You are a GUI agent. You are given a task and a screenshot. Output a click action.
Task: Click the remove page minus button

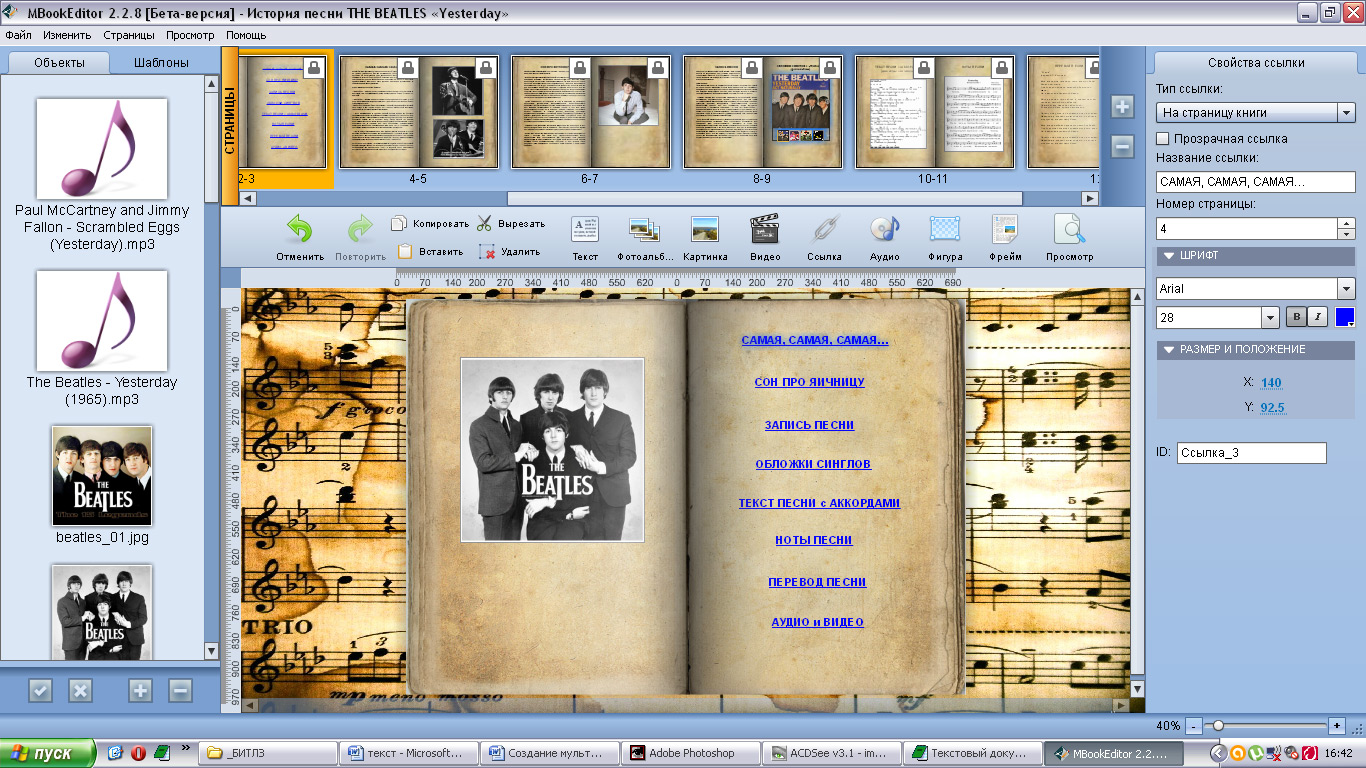coord(1123,147)
